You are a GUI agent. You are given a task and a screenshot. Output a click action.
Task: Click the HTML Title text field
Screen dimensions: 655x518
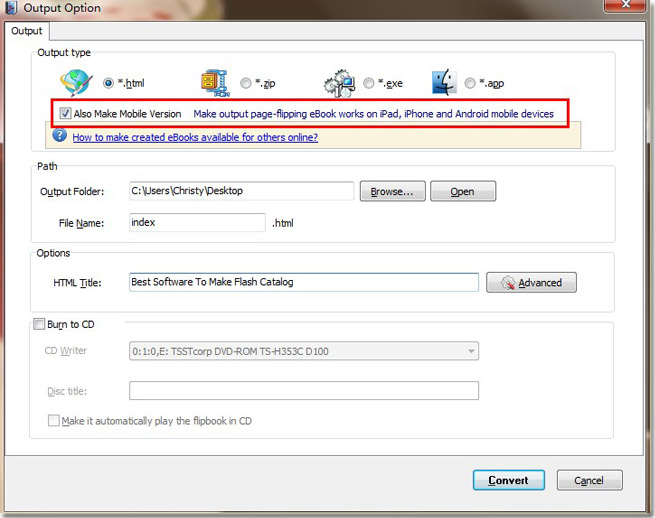point(304,282)
